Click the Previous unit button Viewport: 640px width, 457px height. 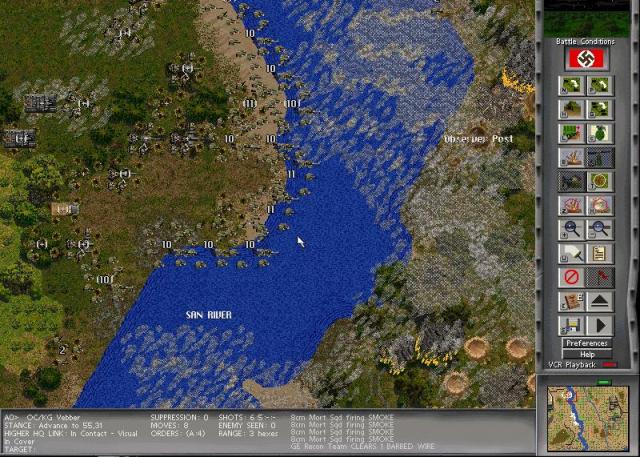(x=600, y=85)
